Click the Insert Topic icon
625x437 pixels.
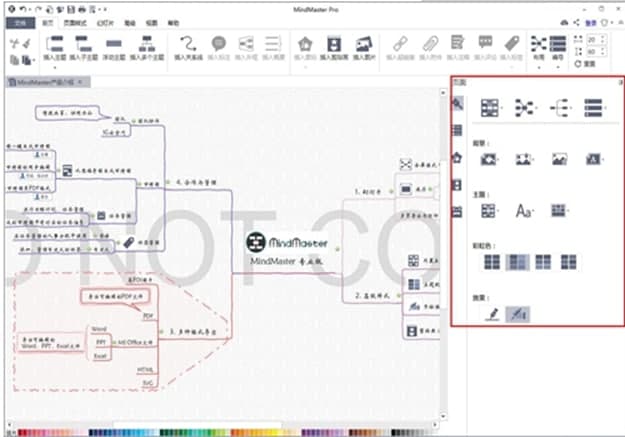pyautogui.click(x=55, y=43)
